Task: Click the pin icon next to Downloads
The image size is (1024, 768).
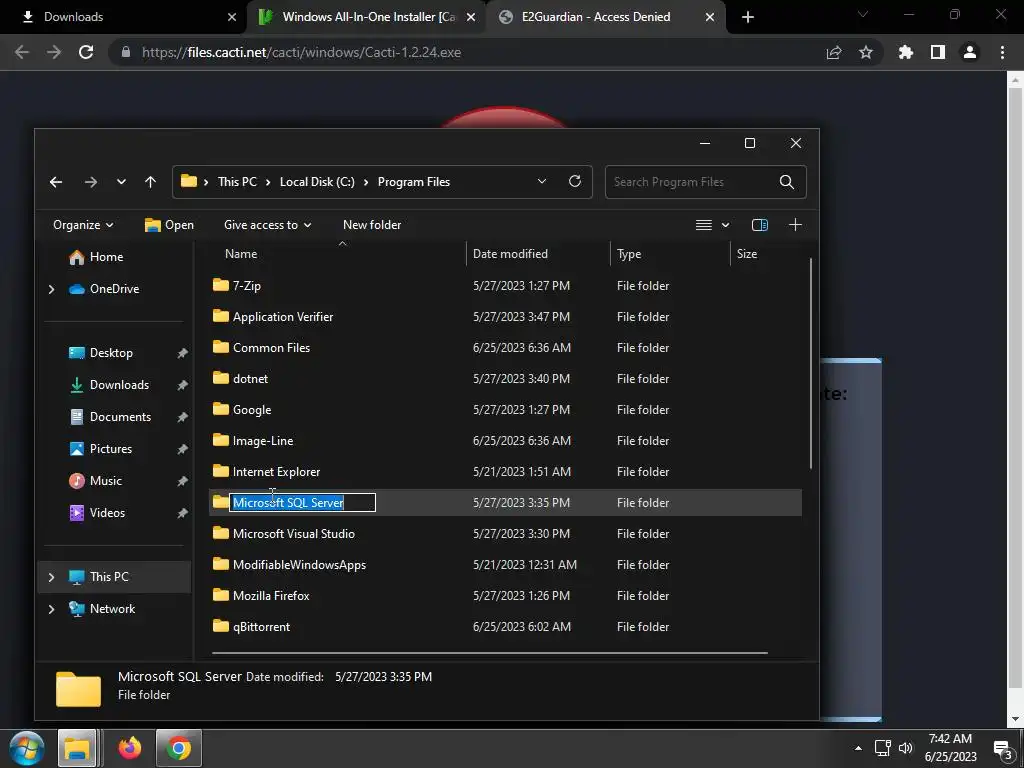Action: [182, 385]
